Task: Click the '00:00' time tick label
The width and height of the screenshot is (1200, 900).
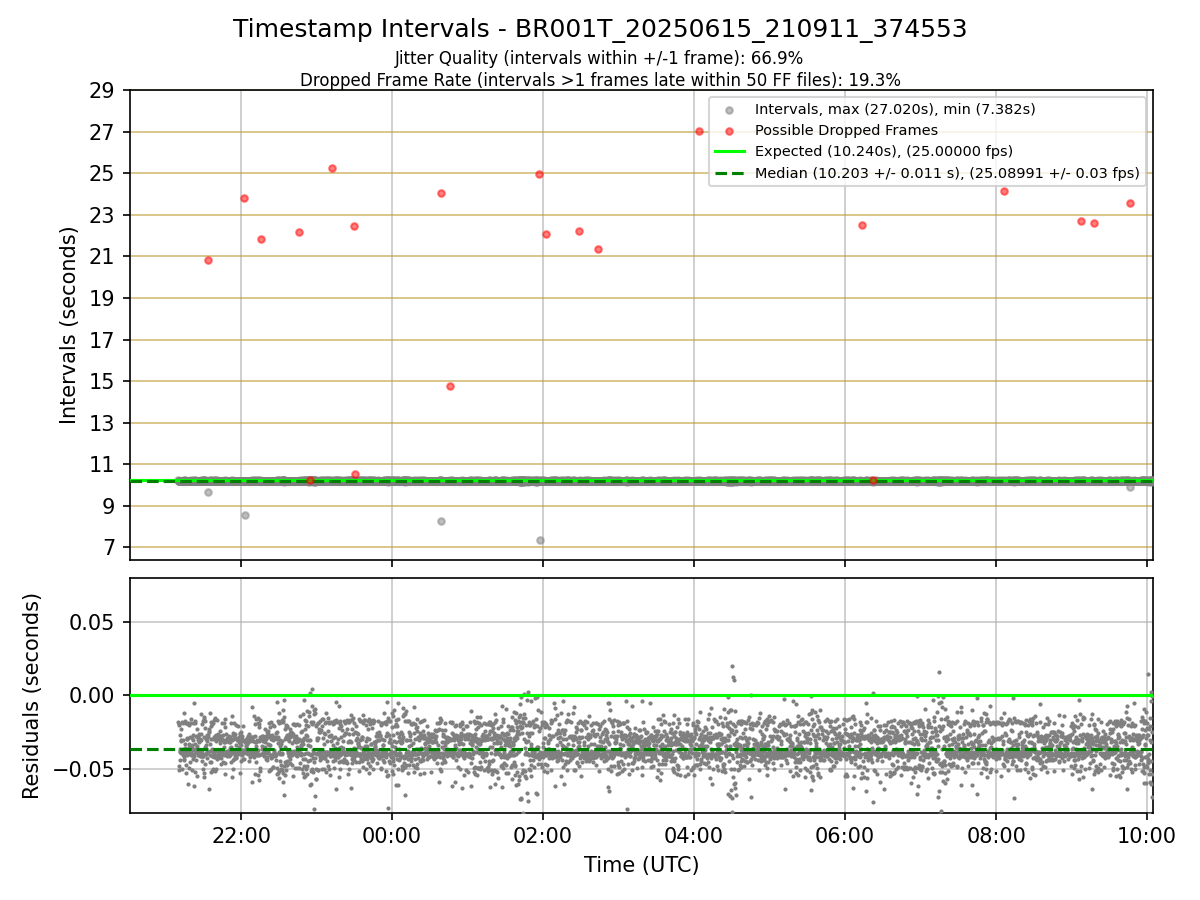Action: (391, 835)
